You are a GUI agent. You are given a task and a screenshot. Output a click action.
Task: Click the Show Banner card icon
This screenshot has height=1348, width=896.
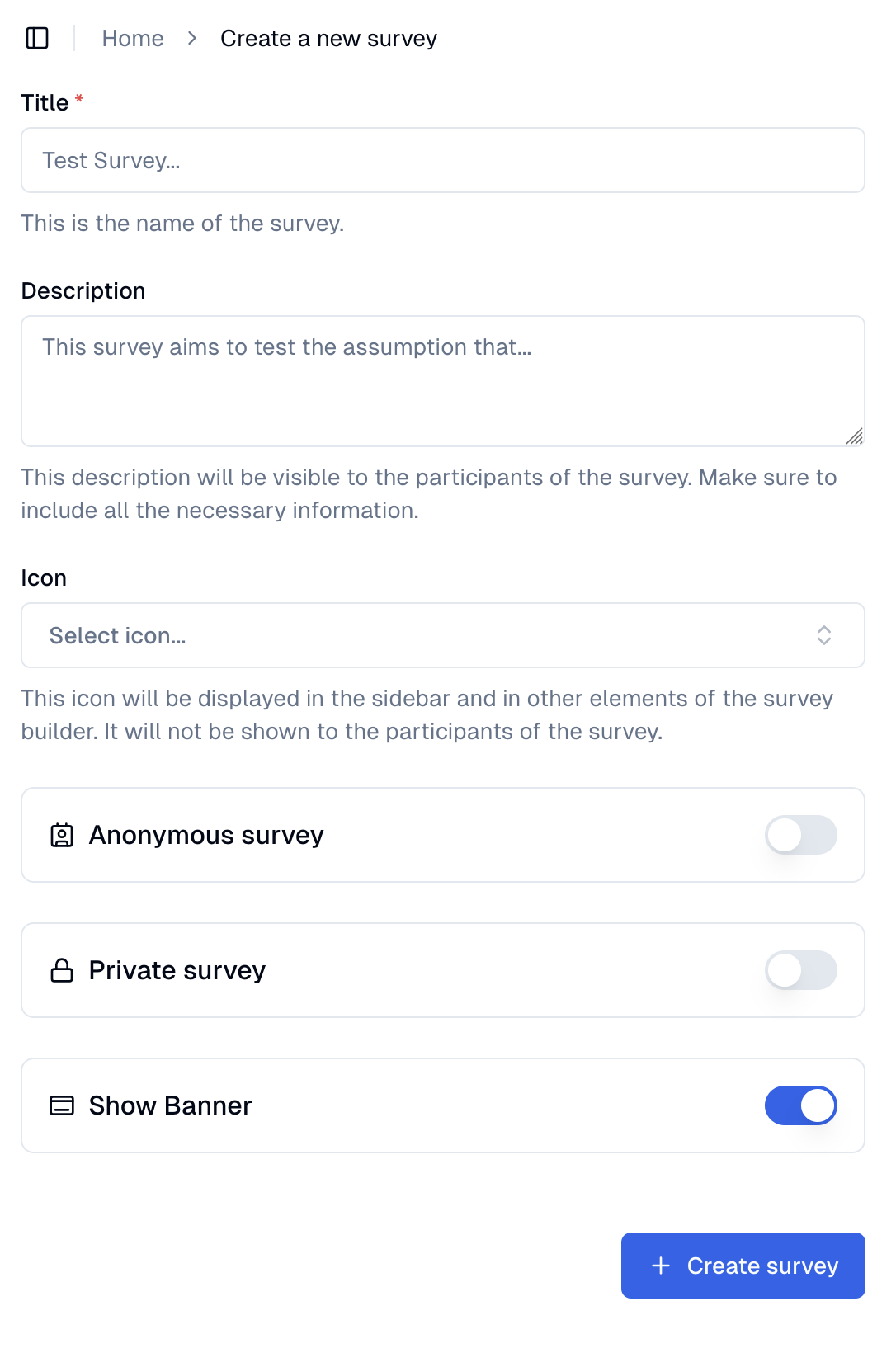click(62, 1105)
